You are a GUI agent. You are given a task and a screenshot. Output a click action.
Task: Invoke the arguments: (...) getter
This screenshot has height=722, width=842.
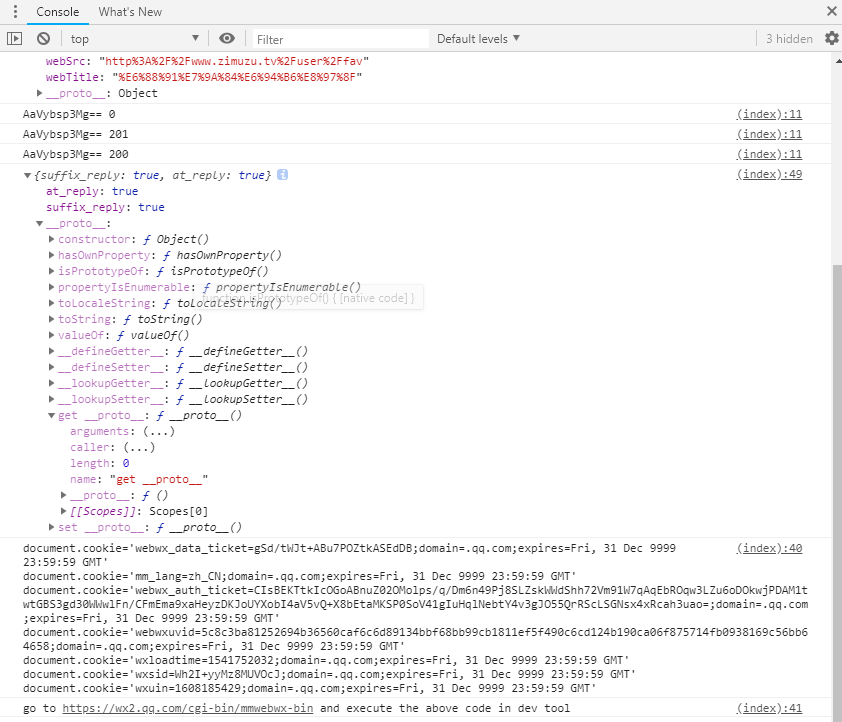[x=159, y=431]
